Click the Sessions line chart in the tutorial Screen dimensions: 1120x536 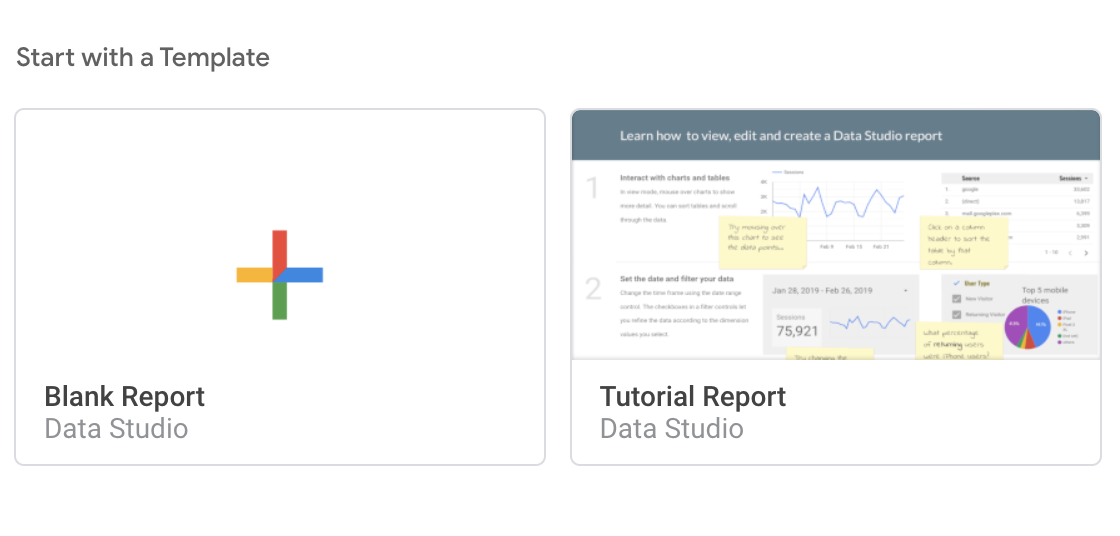tap(838, 203)
